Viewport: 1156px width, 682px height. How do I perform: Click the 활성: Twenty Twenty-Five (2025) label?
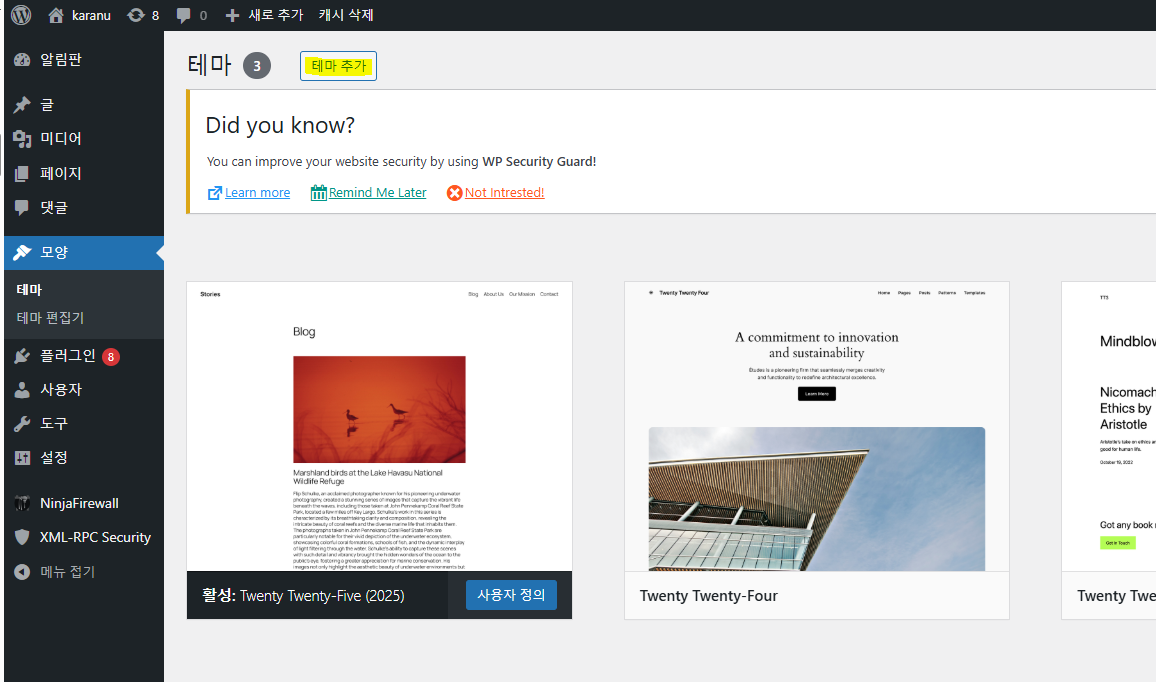point(303,596)
